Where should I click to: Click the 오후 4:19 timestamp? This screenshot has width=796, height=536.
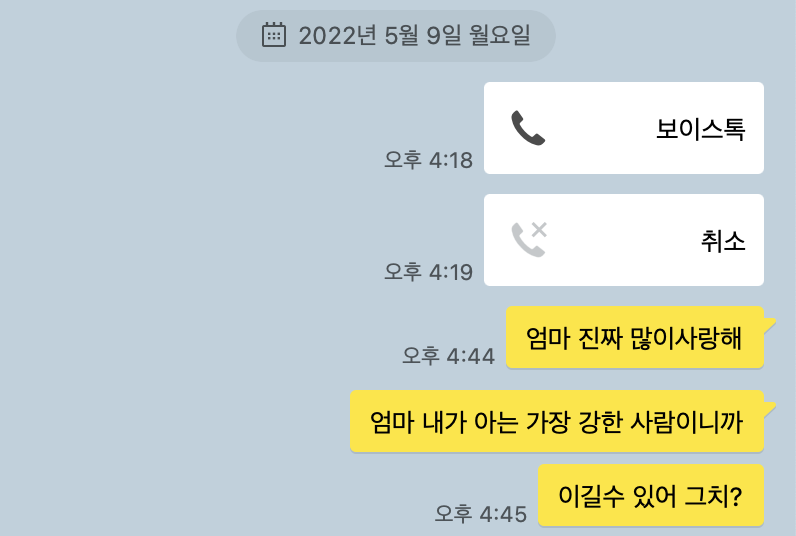428,272
